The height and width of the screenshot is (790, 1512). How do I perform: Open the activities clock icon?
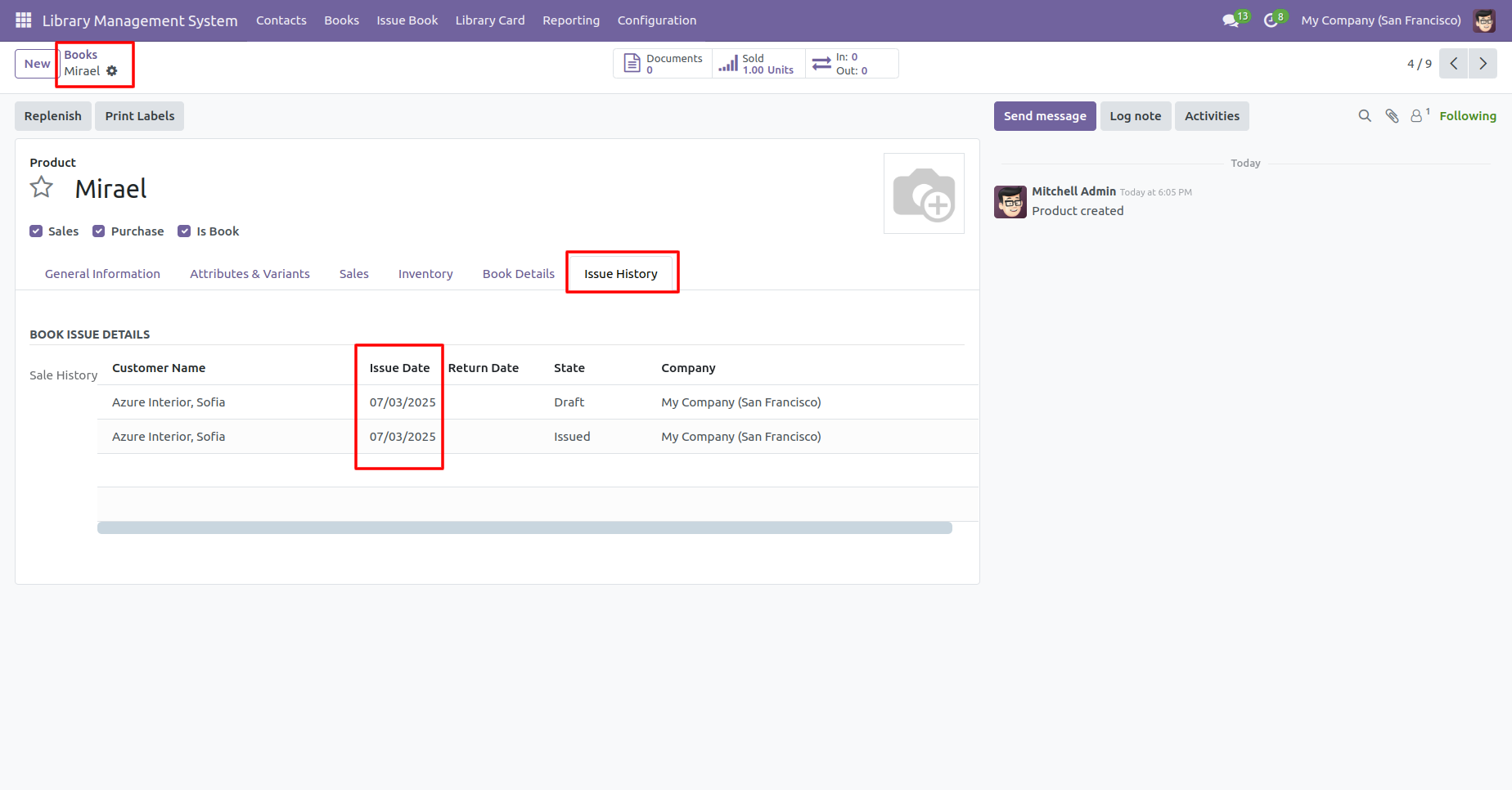point(1271,20)
